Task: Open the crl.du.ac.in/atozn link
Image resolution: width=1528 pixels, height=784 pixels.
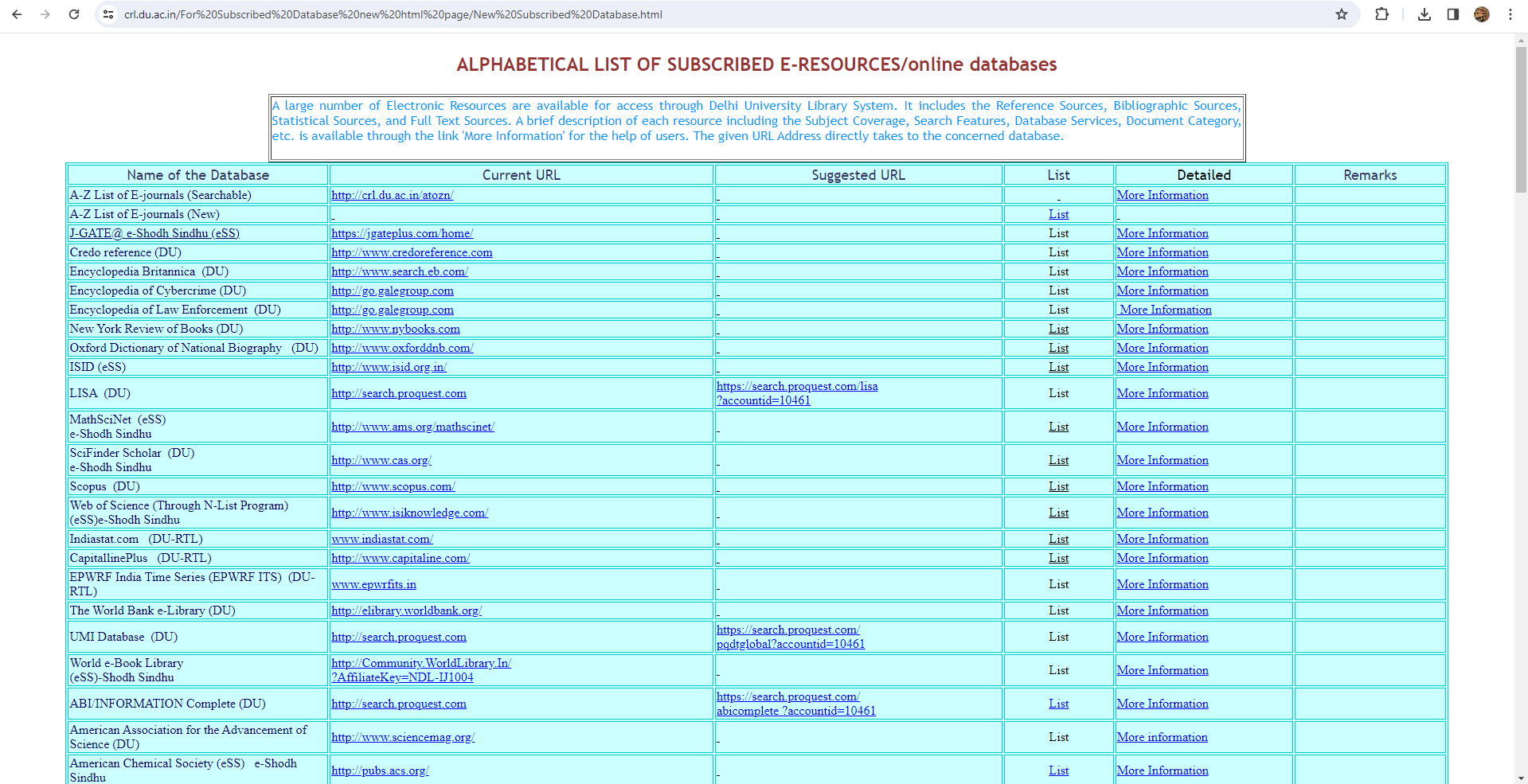Action: 393,195
